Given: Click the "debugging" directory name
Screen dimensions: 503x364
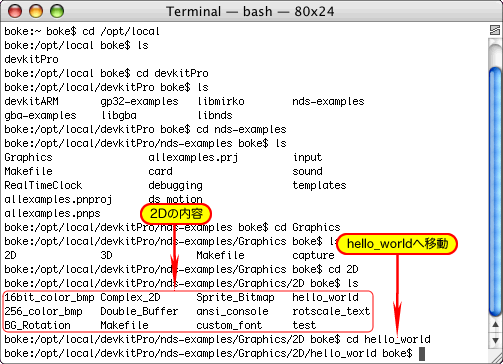Looking at the screenshot, I should coord(175,186).
